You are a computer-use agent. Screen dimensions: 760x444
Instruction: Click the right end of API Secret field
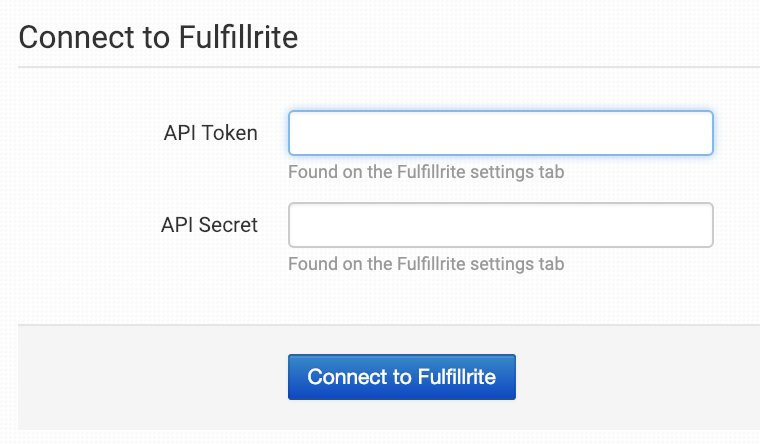coord(695,225)
